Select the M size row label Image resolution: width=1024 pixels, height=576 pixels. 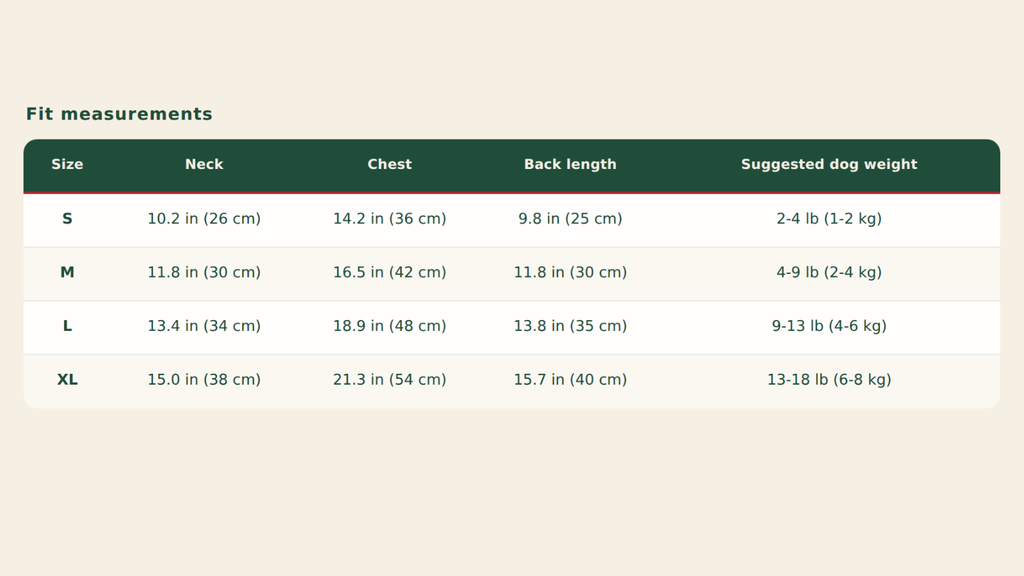coord(67,272)
